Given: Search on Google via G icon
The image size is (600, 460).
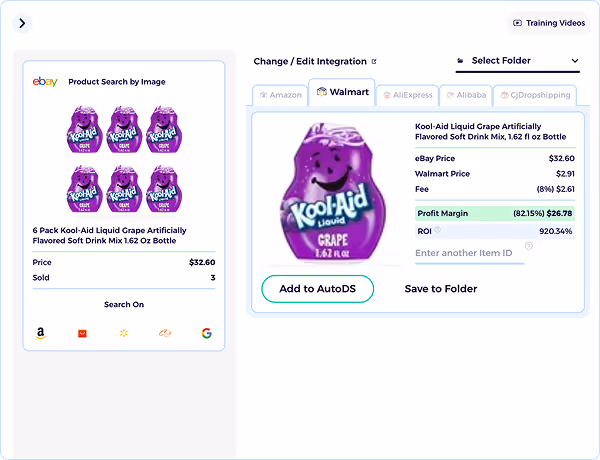Looking at the screenshot, I should pos(207,333).
